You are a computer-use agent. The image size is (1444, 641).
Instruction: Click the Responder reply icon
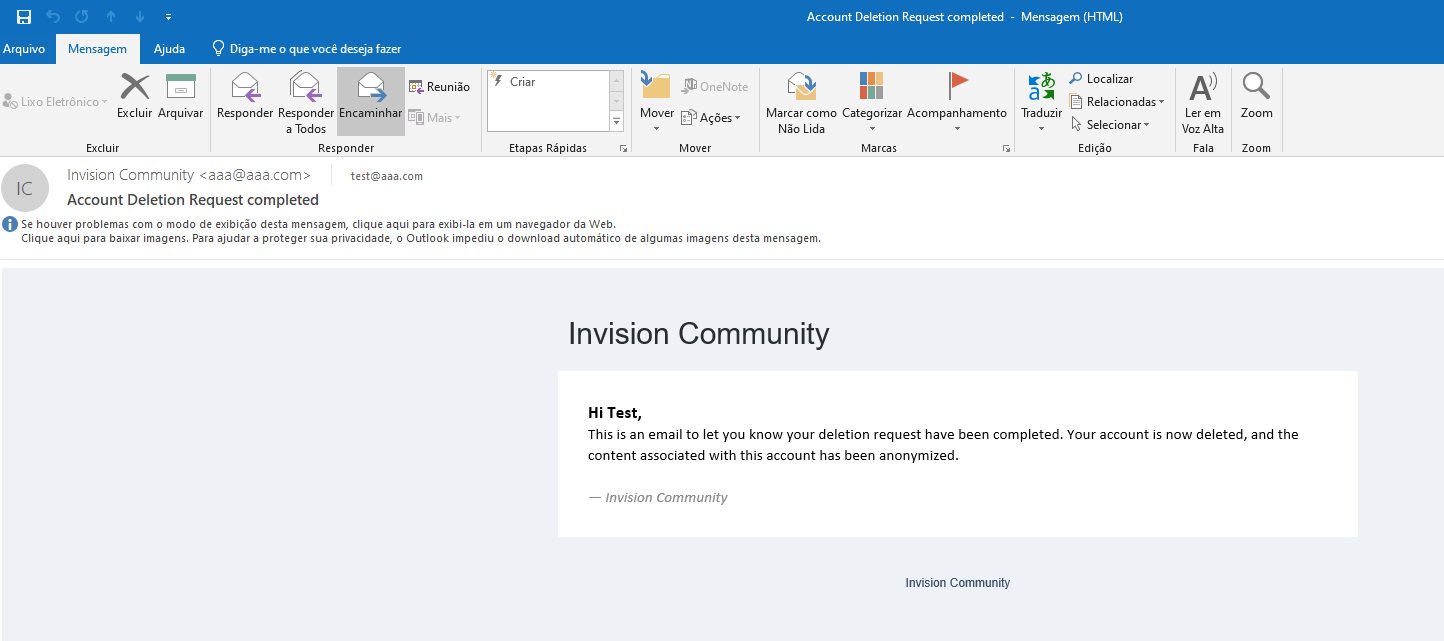pos(245,88)
